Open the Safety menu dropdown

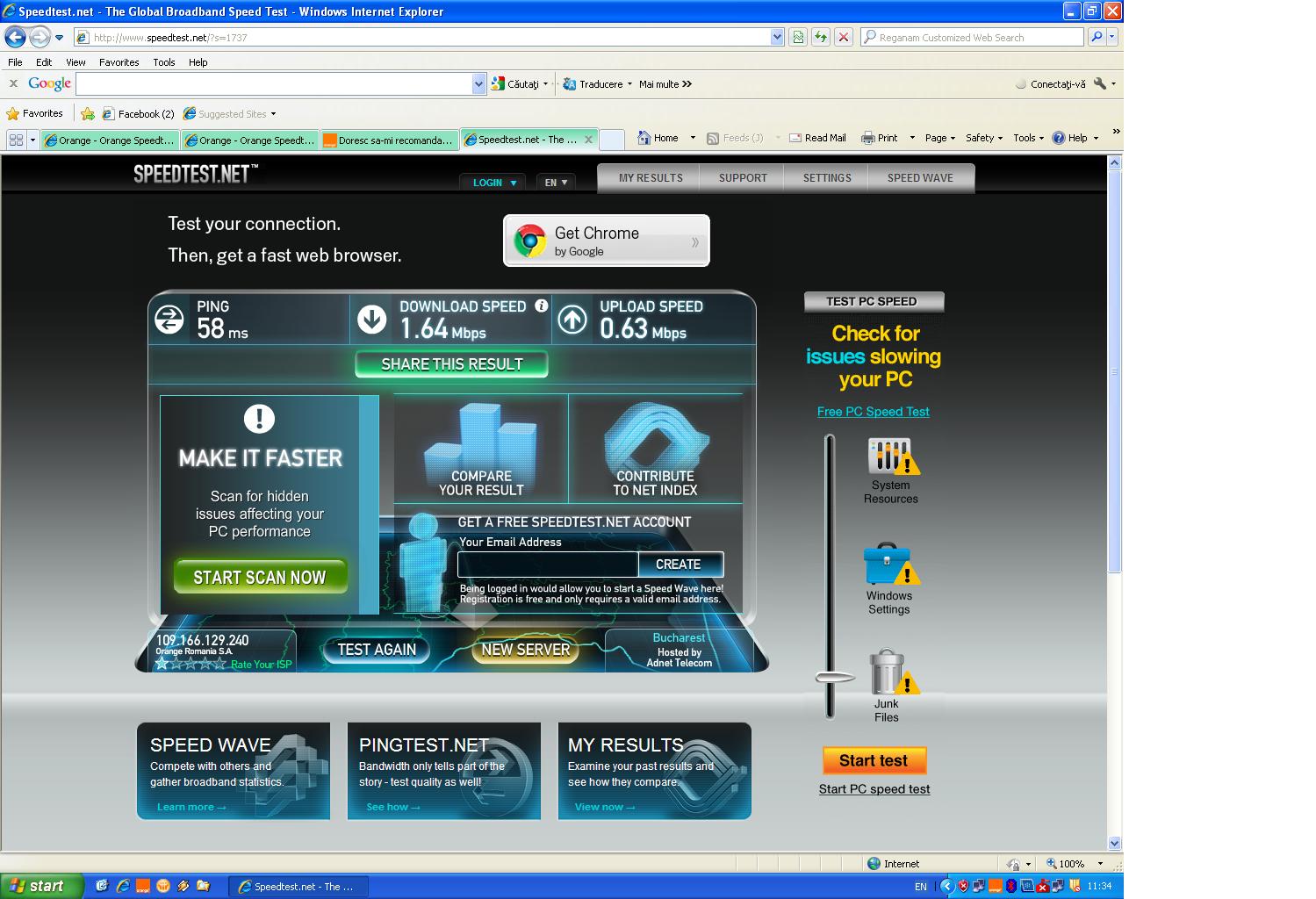click(984, 138)
